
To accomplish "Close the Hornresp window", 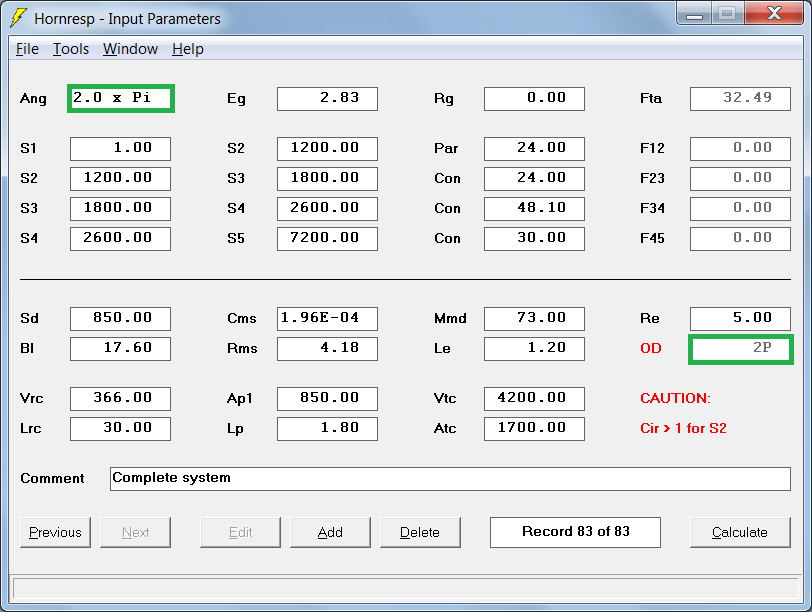I will pyautogui.click(x=774, y=13).
